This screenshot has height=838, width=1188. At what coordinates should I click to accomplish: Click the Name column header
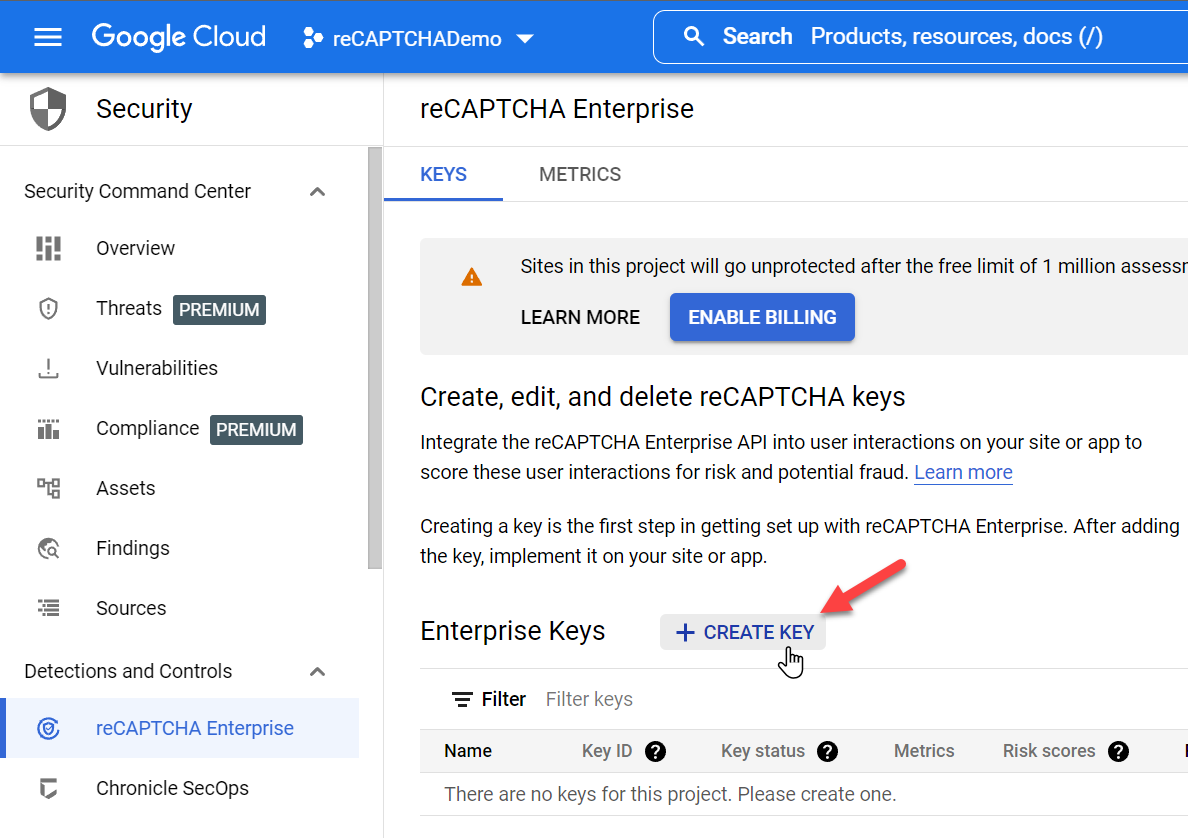click(467, 751)
